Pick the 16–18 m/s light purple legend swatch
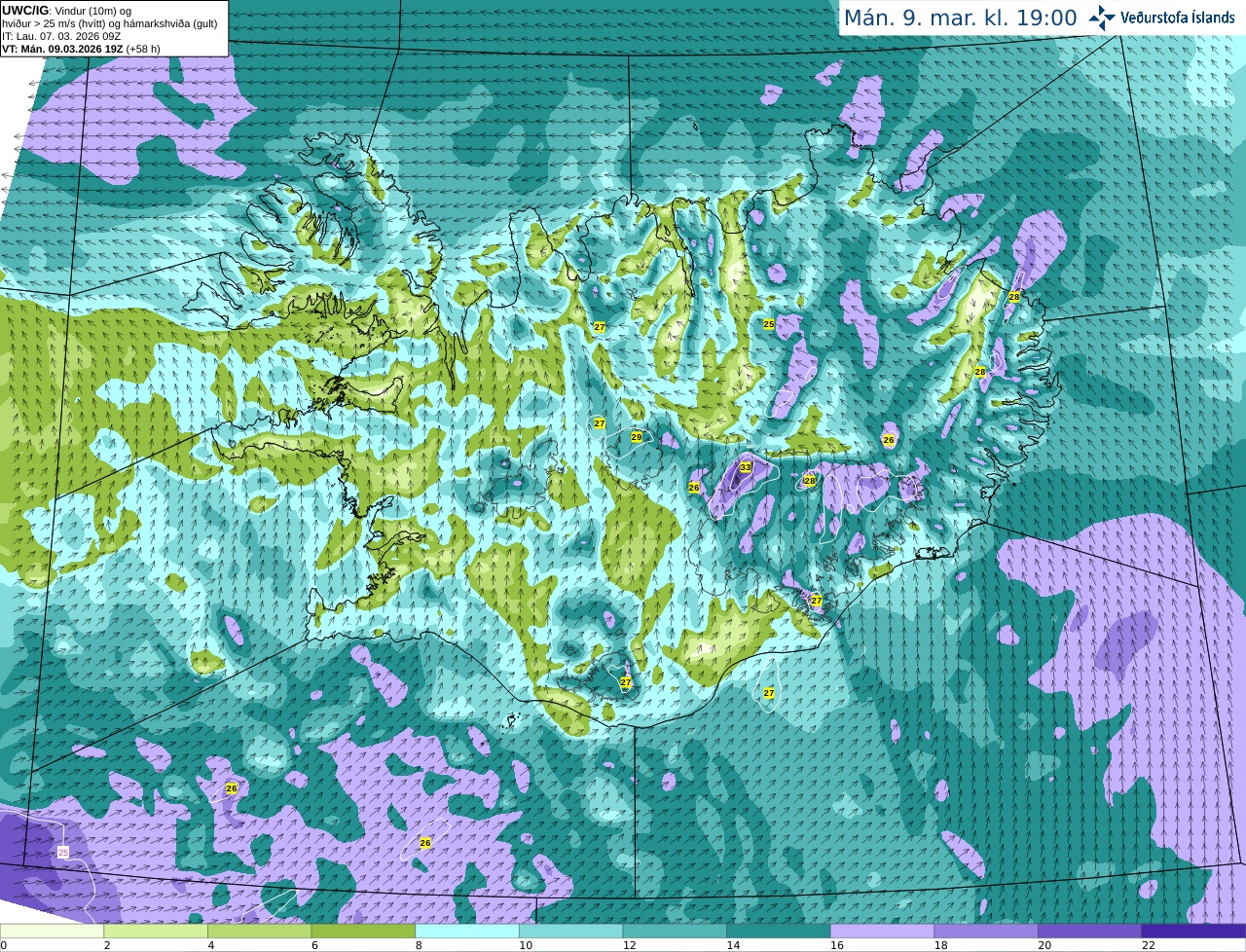This screenshot has width=1246, height=952. [882, 931]
